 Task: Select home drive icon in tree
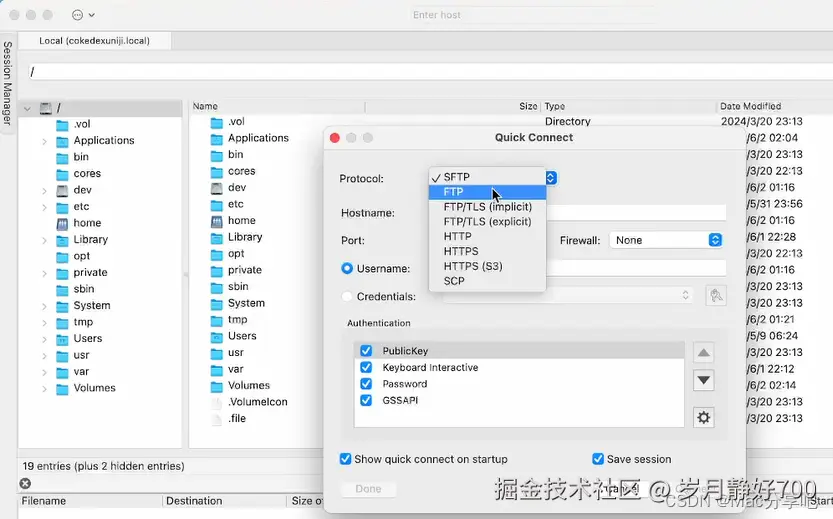63,224
